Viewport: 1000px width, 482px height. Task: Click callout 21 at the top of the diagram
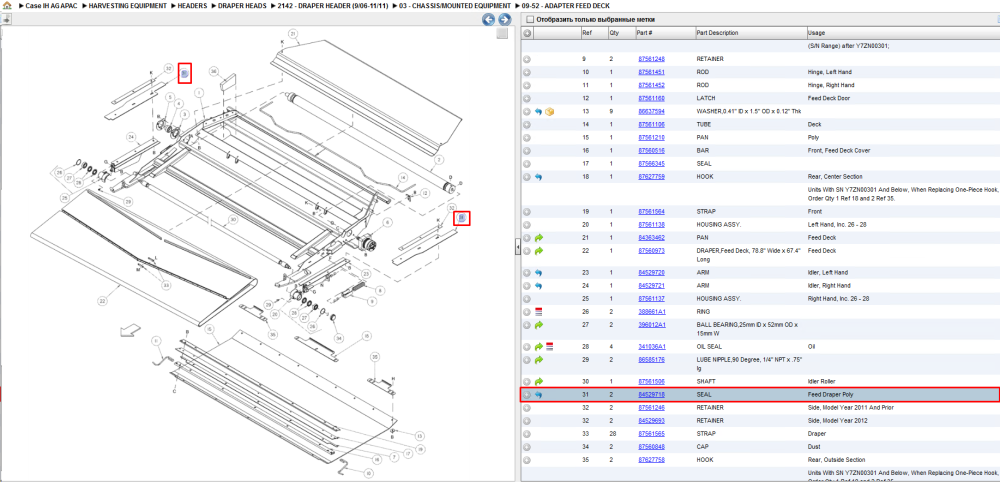point(293,33)
